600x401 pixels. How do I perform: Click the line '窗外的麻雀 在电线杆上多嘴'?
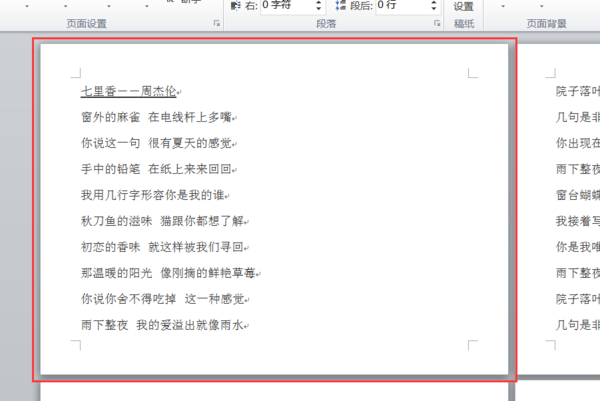click(x=157, y=117)
